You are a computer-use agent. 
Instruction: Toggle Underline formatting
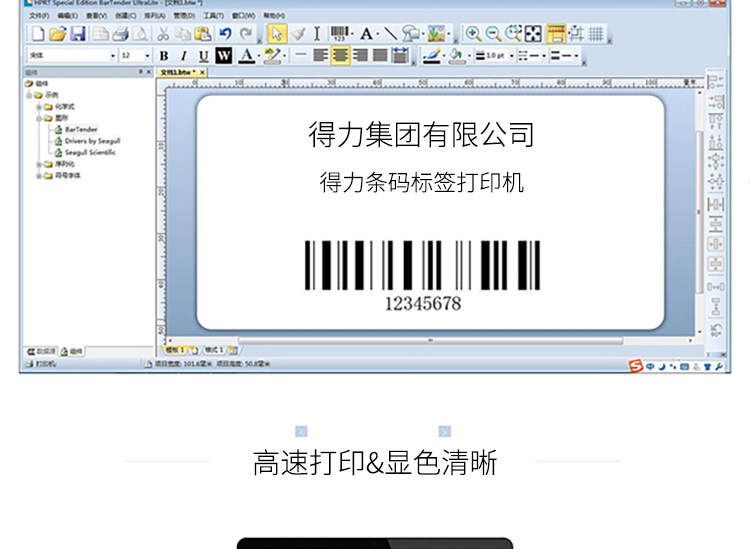203,56
